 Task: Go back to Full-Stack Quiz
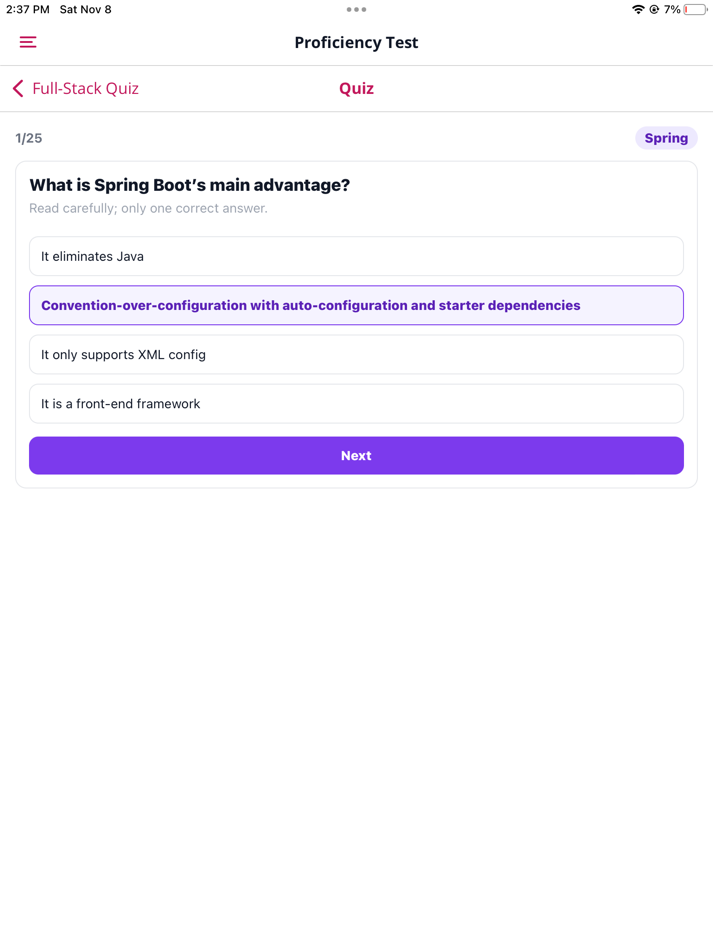pos(85,89)
